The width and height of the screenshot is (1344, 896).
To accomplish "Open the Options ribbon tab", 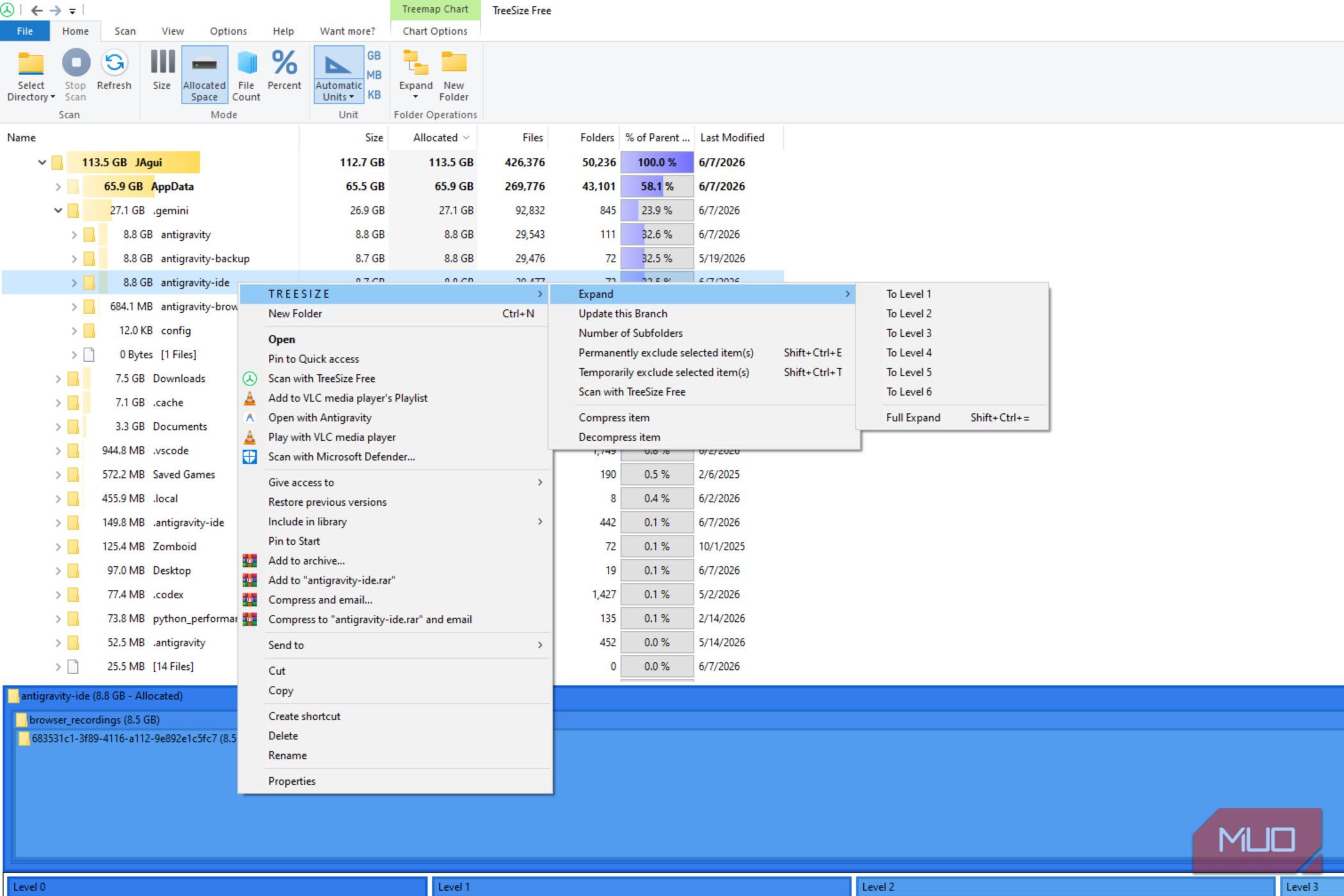I will (x=228, y=31).
